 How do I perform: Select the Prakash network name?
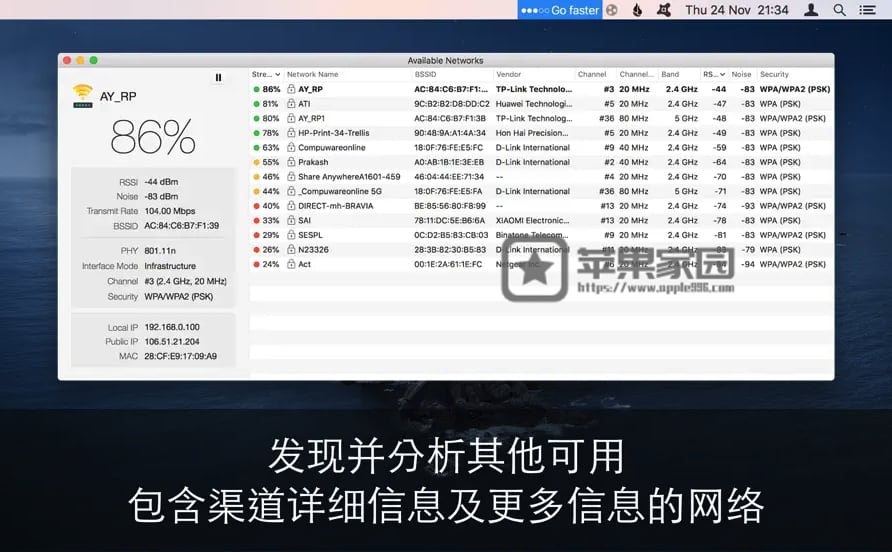(313, 162)
